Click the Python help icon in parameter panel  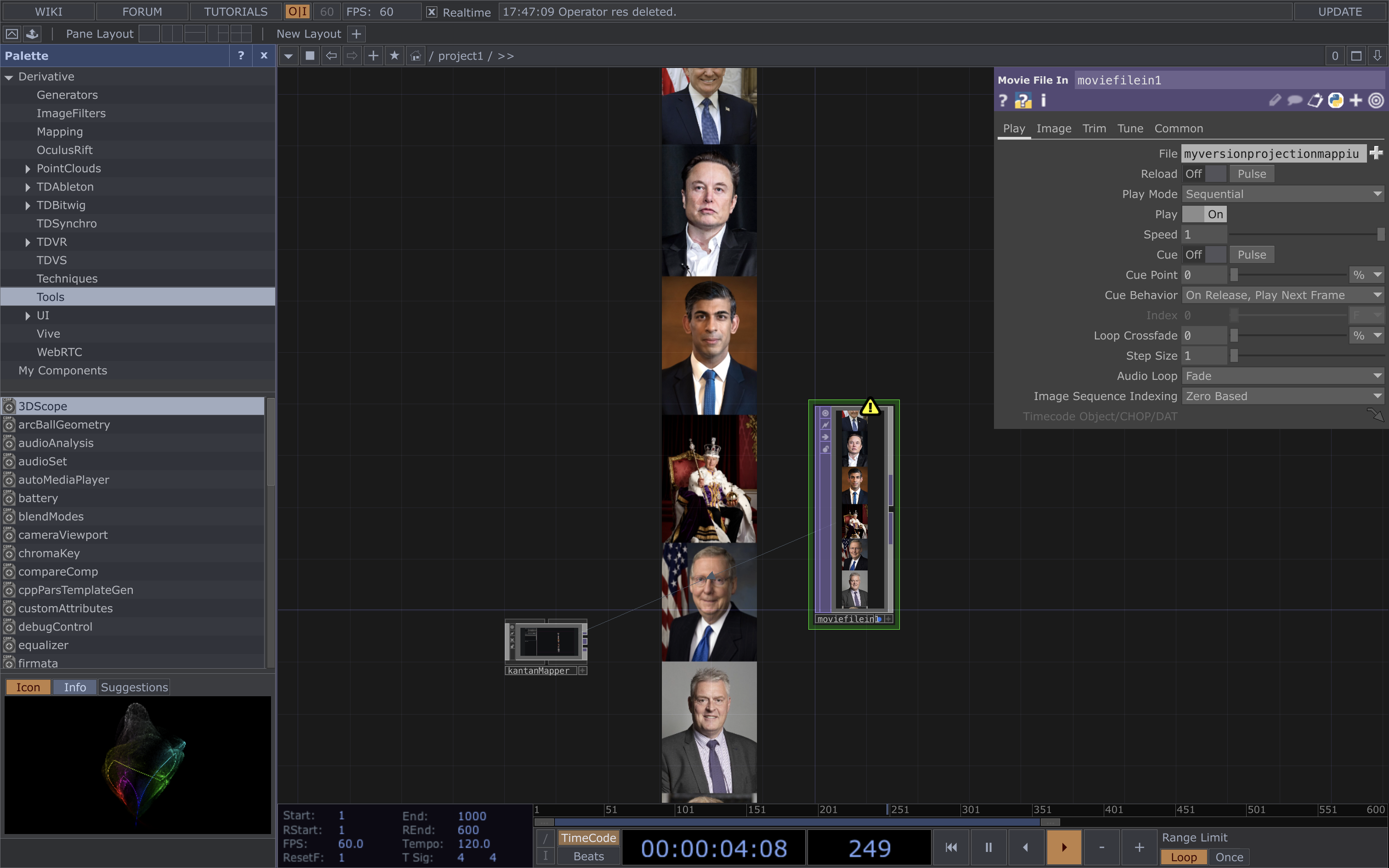pyautogui.click(x=1023, y=101)
